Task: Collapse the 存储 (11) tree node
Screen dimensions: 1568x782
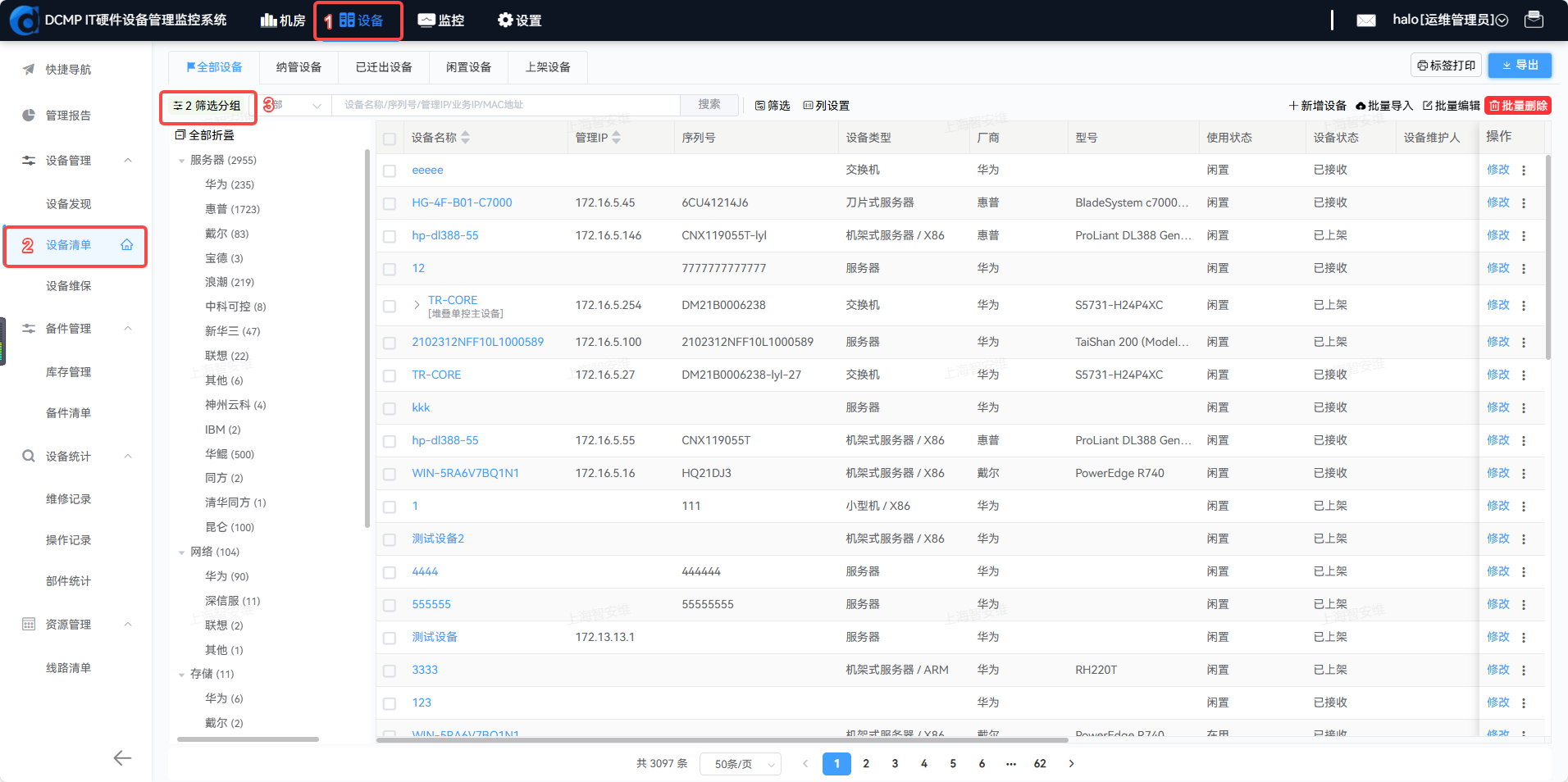Action: [181, 675]
